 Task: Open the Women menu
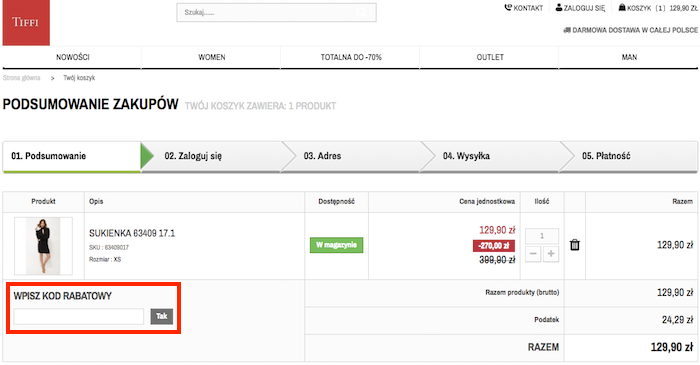(212, 57)
